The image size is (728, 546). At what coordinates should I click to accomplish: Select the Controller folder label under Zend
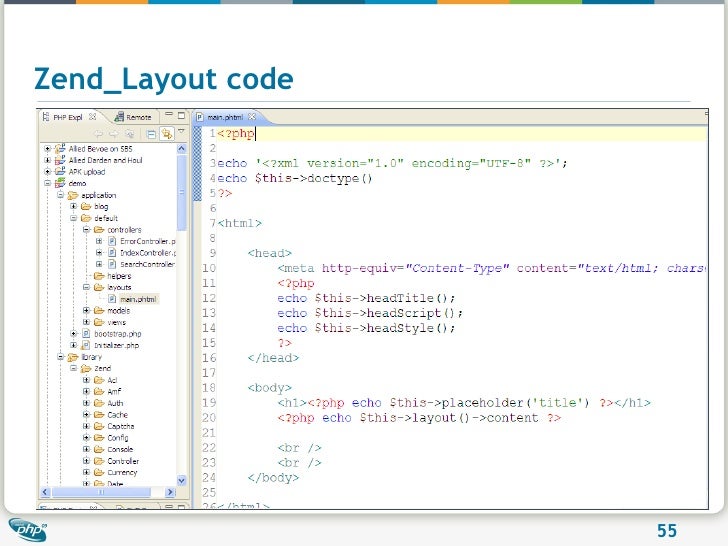[x=123, y=461]
